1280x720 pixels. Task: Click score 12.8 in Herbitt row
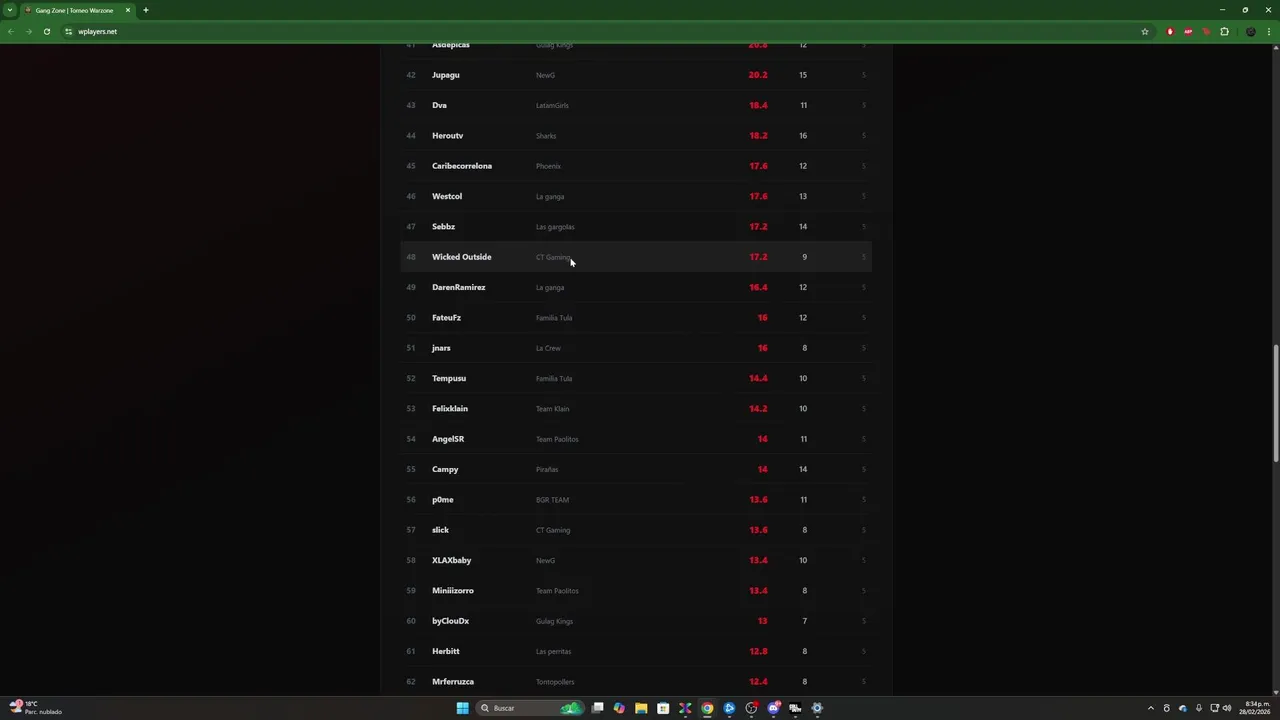(758, 651)
